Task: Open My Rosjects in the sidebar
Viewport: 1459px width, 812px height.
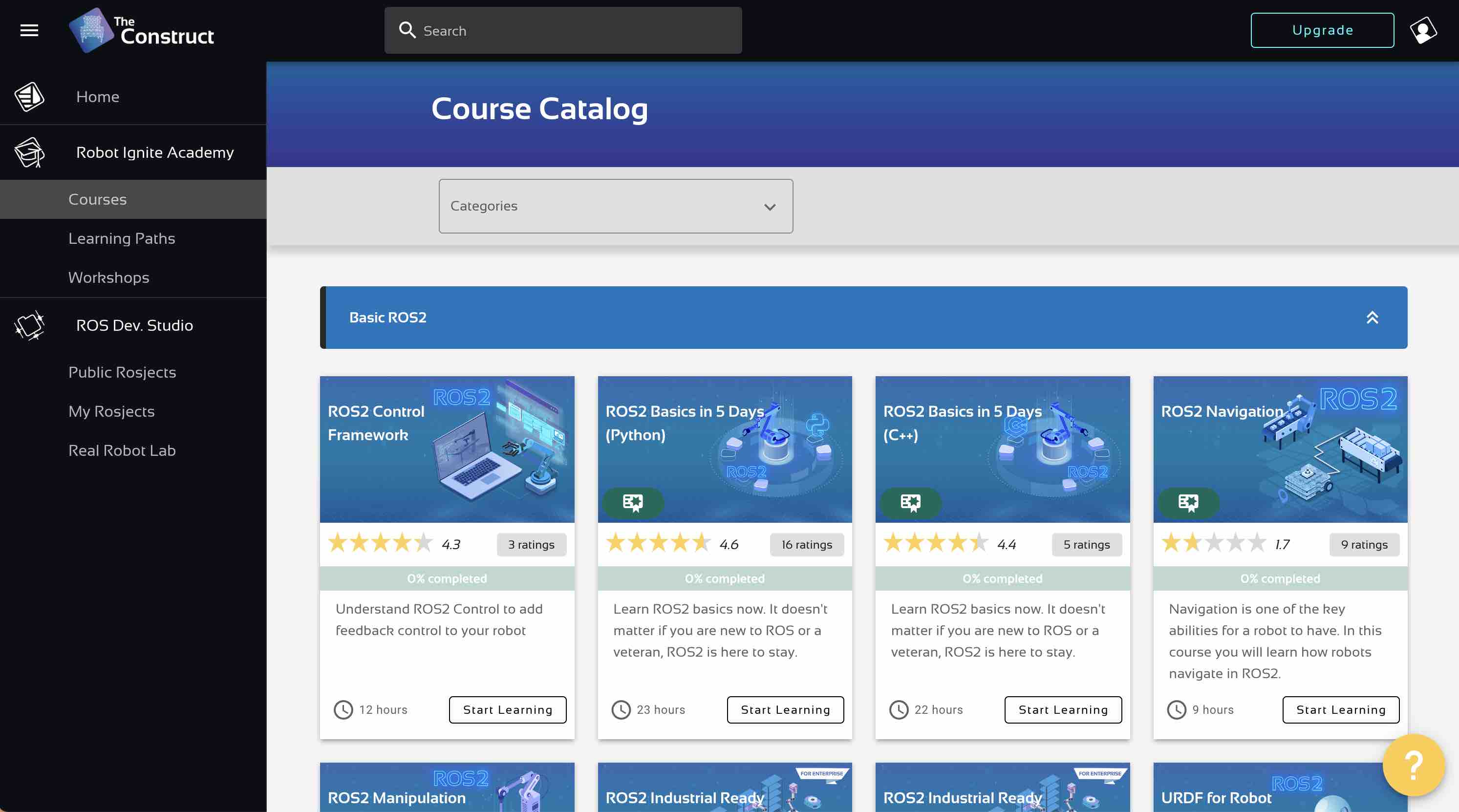Action: [x=133, y=411]
